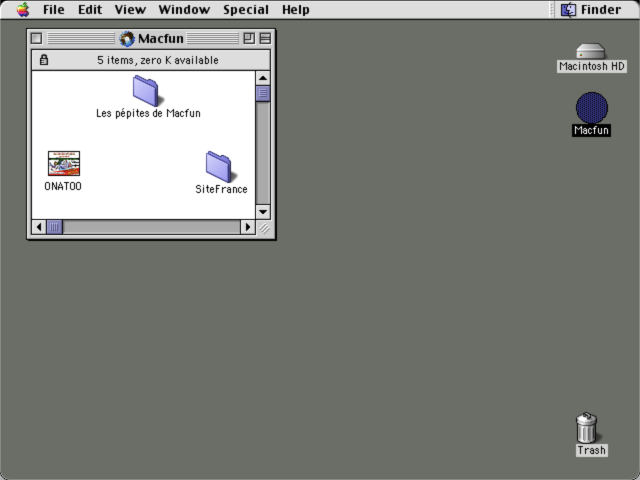This screenshot has height=480, width=640.
Task: Open the Help menu
Action: 296,9
